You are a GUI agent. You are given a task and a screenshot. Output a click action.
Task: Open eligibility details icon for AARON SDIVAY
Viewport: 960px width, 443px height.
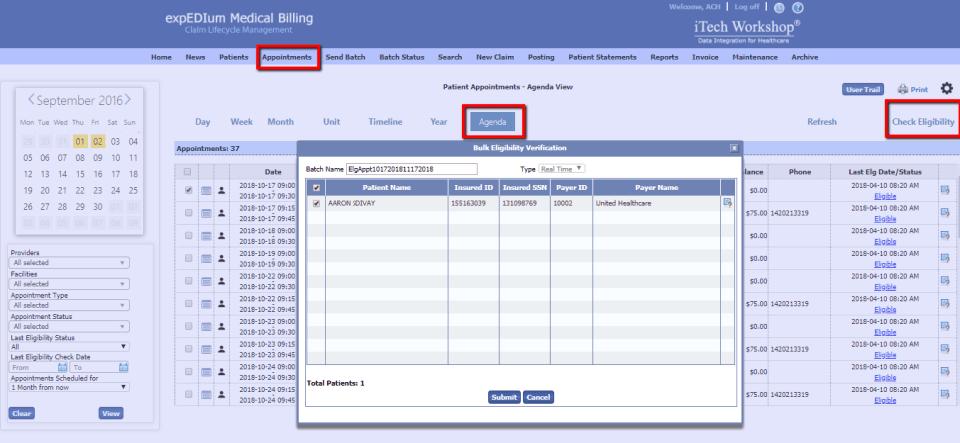coord(727,203)
